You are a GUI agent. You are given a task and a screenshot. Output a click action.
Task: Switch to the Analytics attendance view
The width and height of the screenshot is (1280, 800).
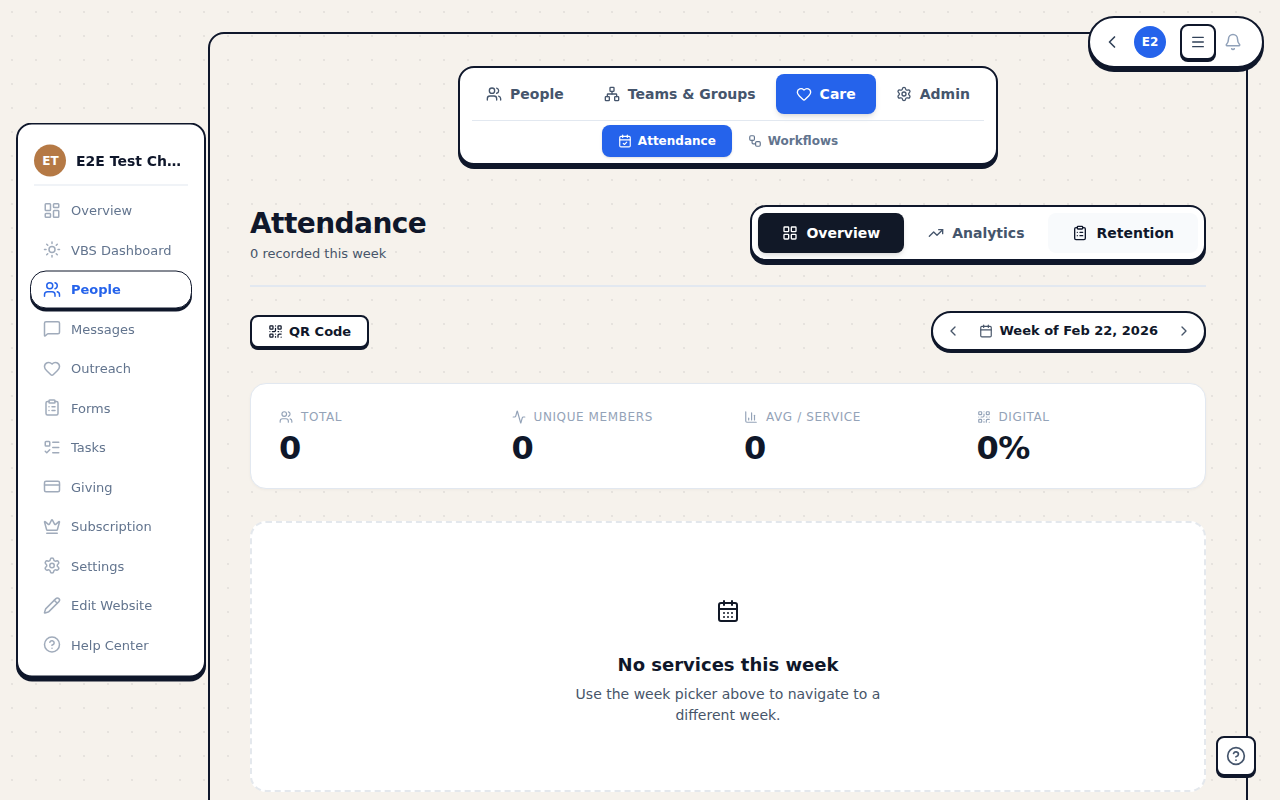[x=976, y=232]
